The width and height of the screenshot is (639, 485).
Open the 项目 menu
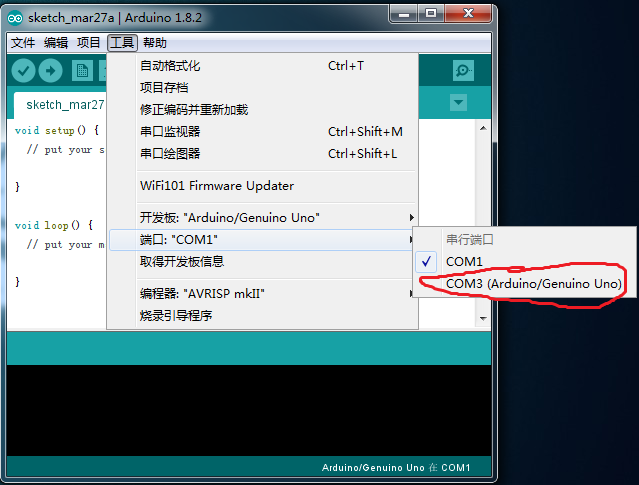[88, 43]
